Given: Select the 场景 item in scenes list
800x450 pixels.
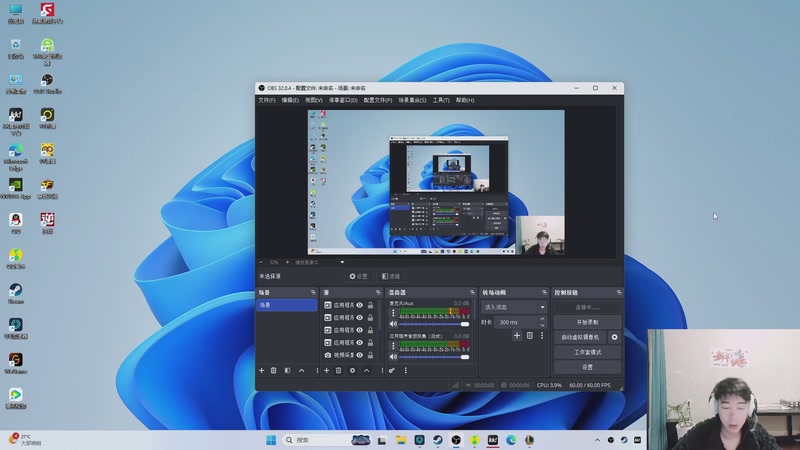Looking at the screenshot, I should click(x=286, y=305).
